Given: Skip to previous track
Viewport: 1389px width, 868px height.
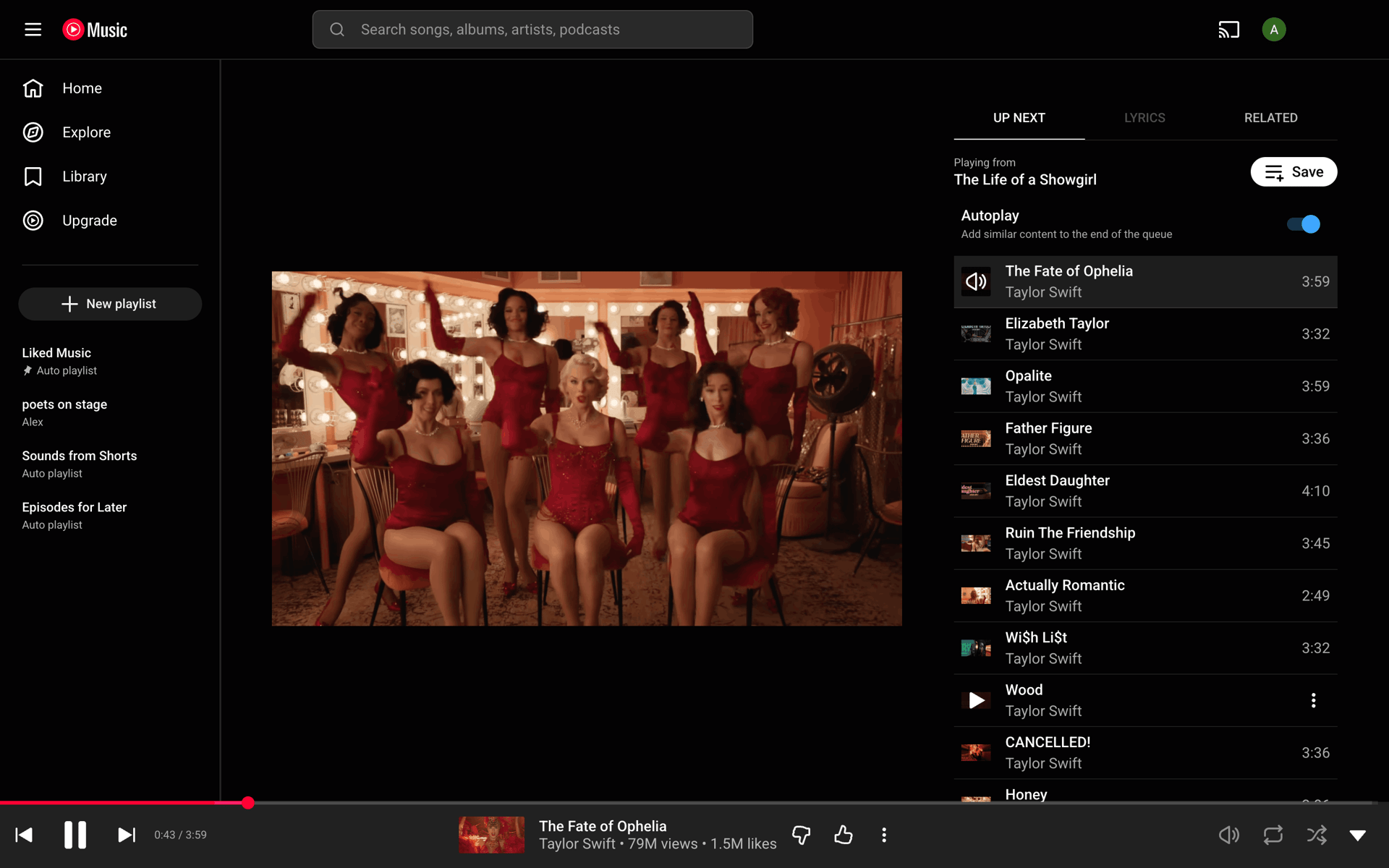Looking at the screenshot, I should (x=24, y=835).
